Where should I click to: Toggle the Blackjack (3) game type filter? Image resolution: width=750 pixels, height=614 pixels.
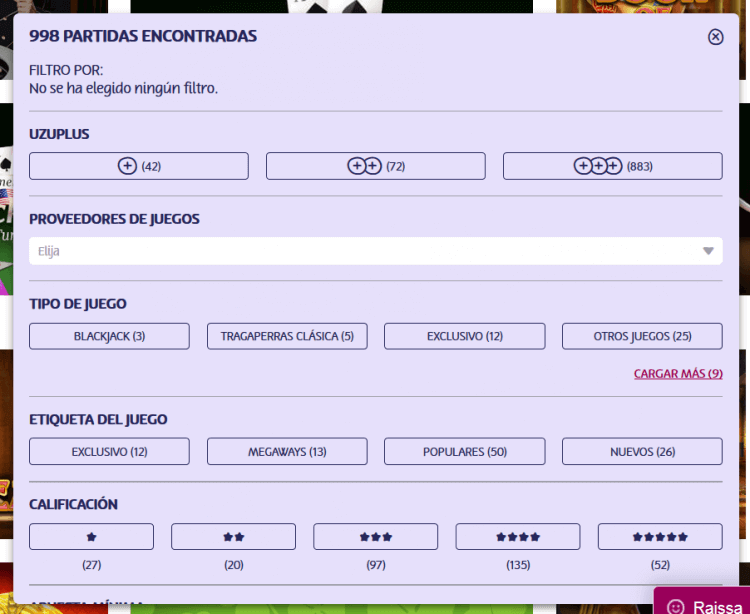[x=109, y=336]
